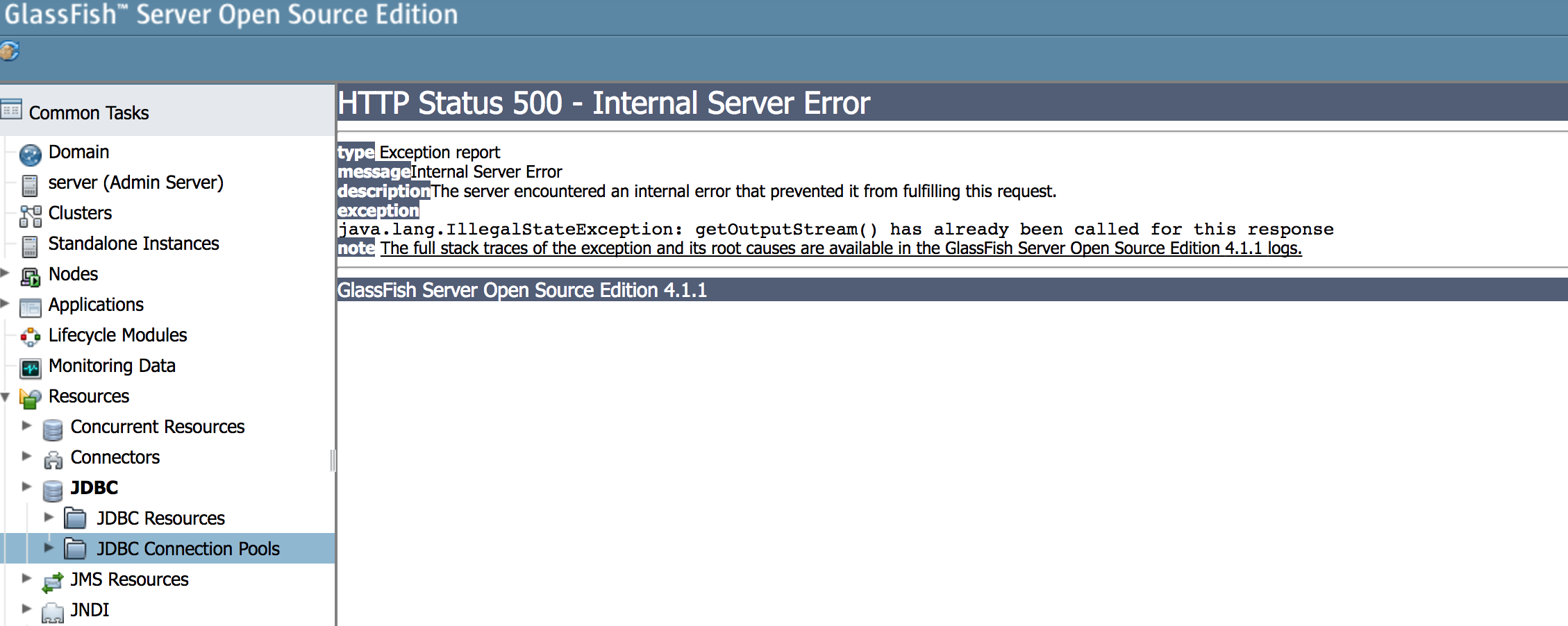
Task: Expand the JDBC Resources node
Action: [49, 517]
